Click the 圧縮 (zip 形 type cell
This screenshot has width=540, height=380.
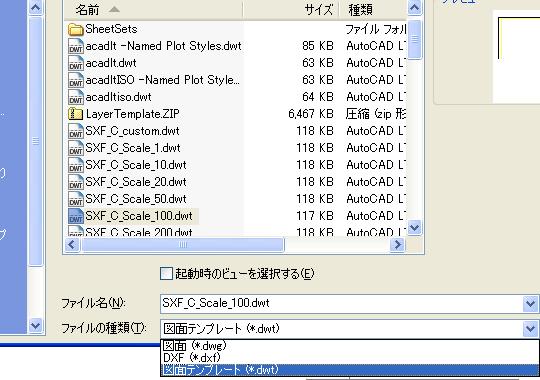pos(376,114)
